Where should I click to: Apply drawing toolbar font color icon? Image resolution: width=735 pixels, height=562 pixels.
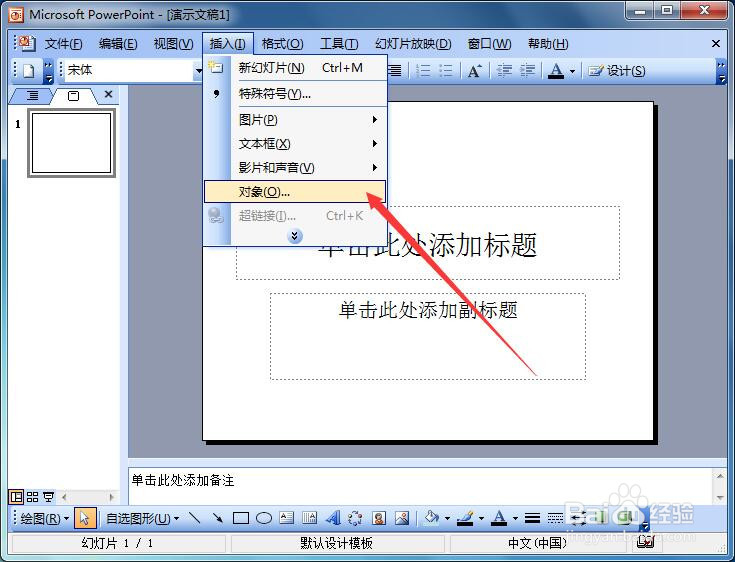tap(499, 518)
